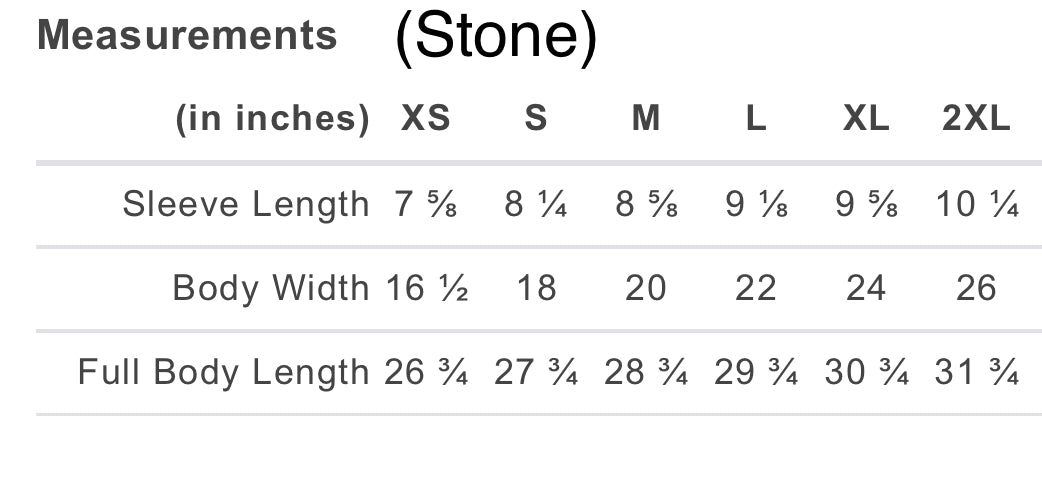The image size is (1042, 482).
Task: Select the XS size column header
Action: 426,119
